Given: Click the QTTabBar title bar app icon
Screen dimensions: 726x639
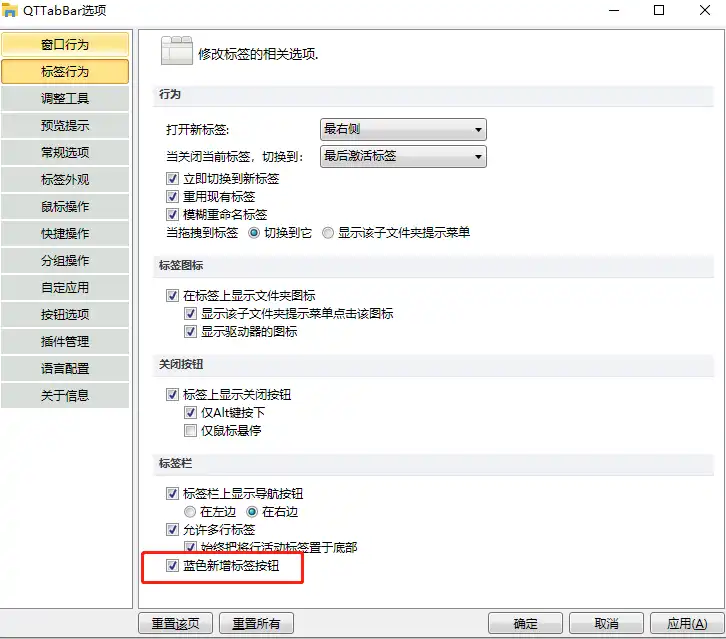Looking at the screenshot, I should tap(10, 10).
